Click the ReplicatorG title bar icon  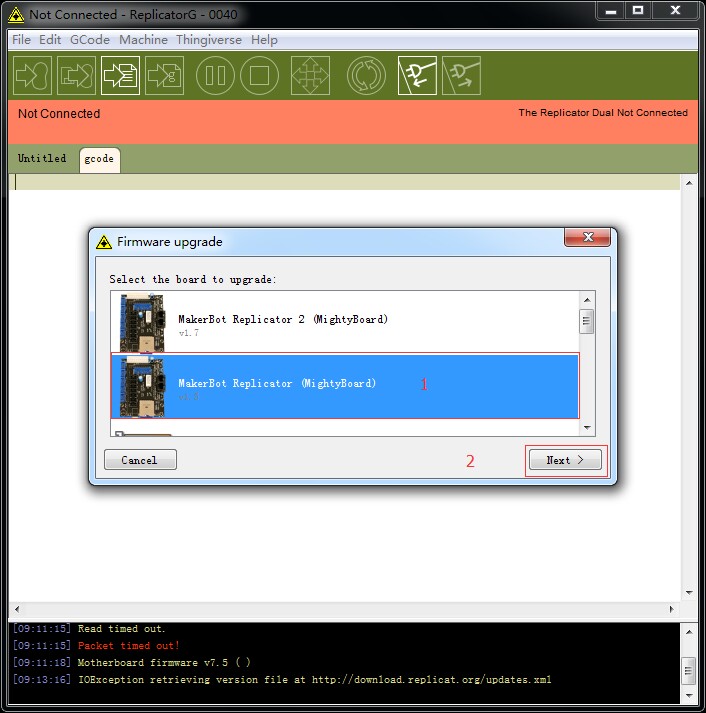(16, 15)
